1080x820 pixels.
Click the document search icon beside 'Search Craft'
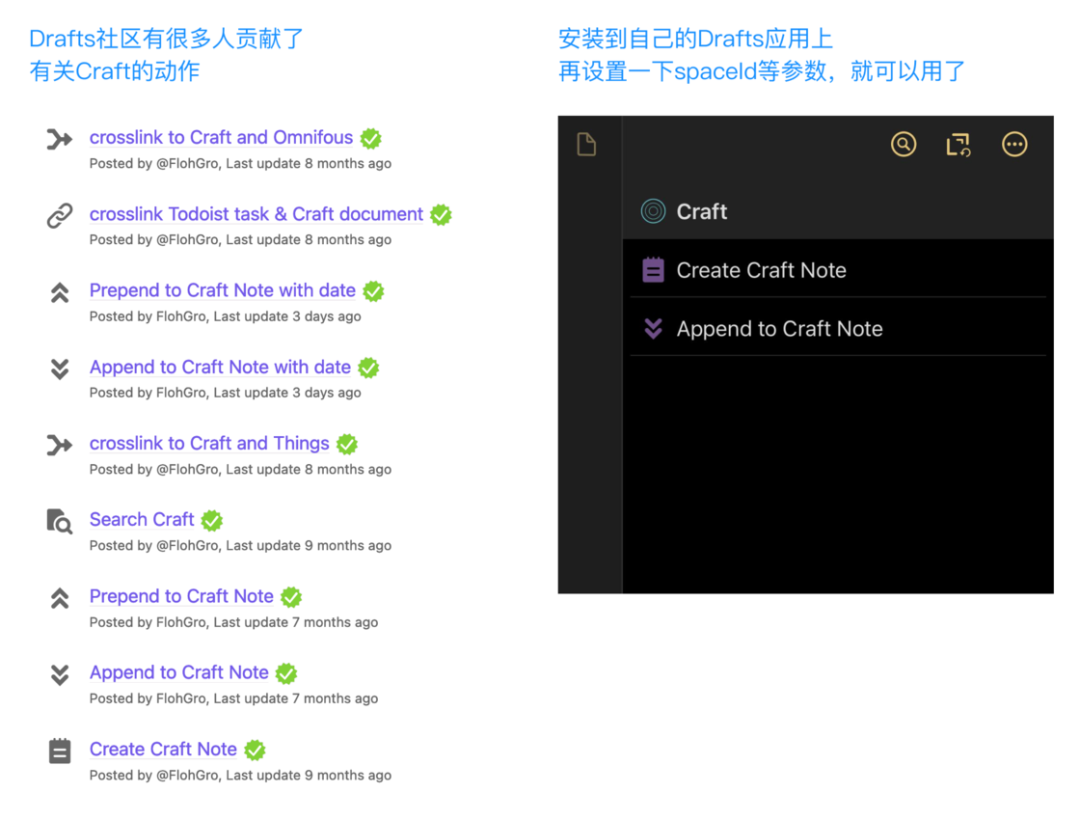tap(59, 522)
